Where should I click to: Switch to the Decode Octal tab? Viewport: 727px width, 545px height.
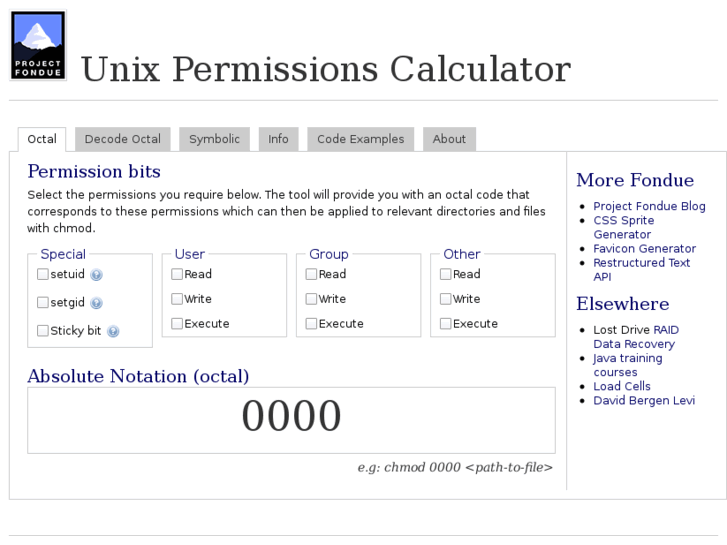pyautogui.click(x=123, y=139)
